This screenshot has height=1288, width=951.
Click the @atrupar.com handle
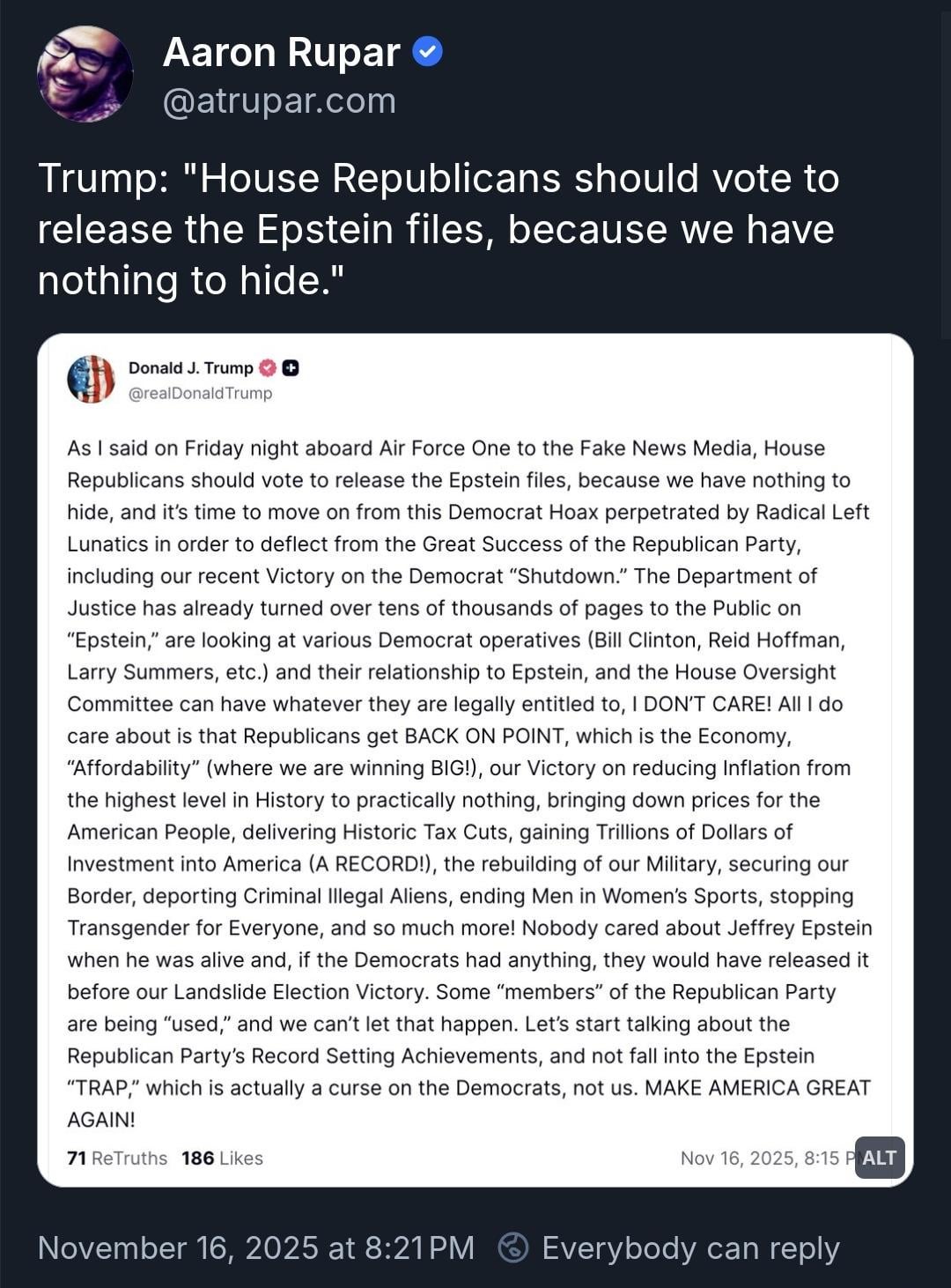pos(279,101)
